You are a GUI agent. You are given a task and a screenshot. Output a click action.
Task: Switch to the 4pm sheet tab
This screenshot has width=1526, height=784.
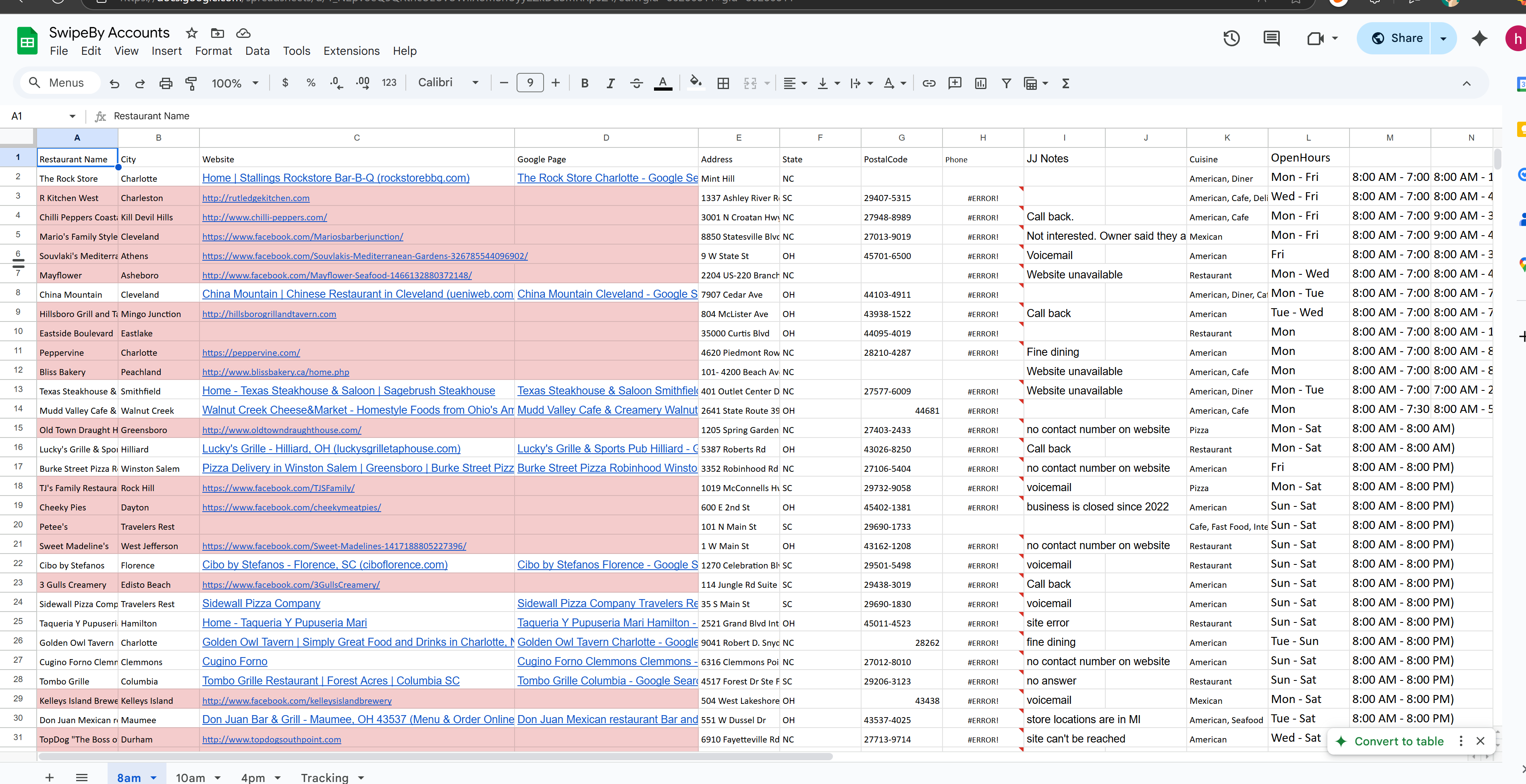[x=253, y=778]
